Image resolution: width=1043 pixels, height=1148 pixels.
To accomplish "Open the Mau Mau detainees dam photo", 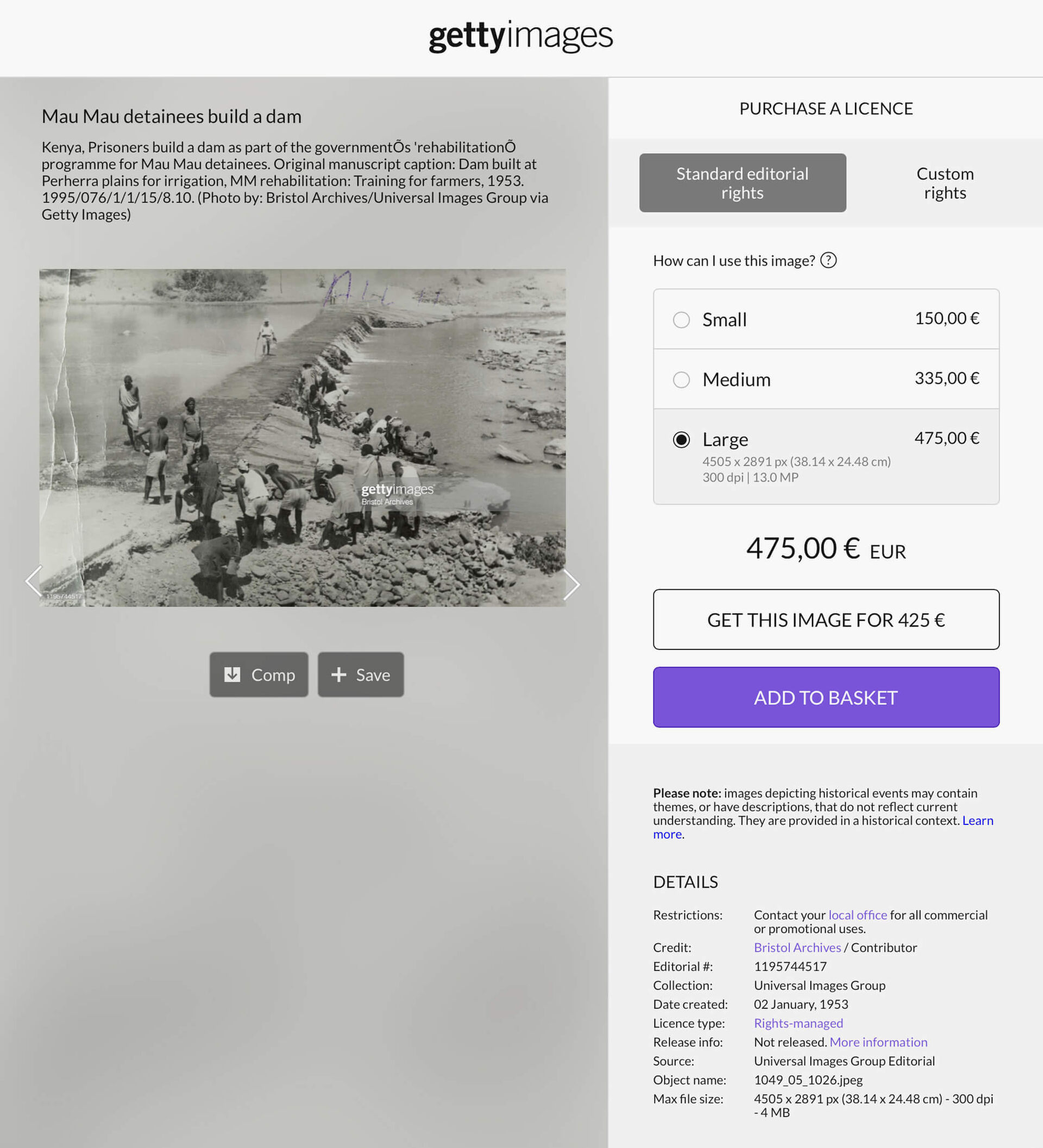I will [303, 437].
